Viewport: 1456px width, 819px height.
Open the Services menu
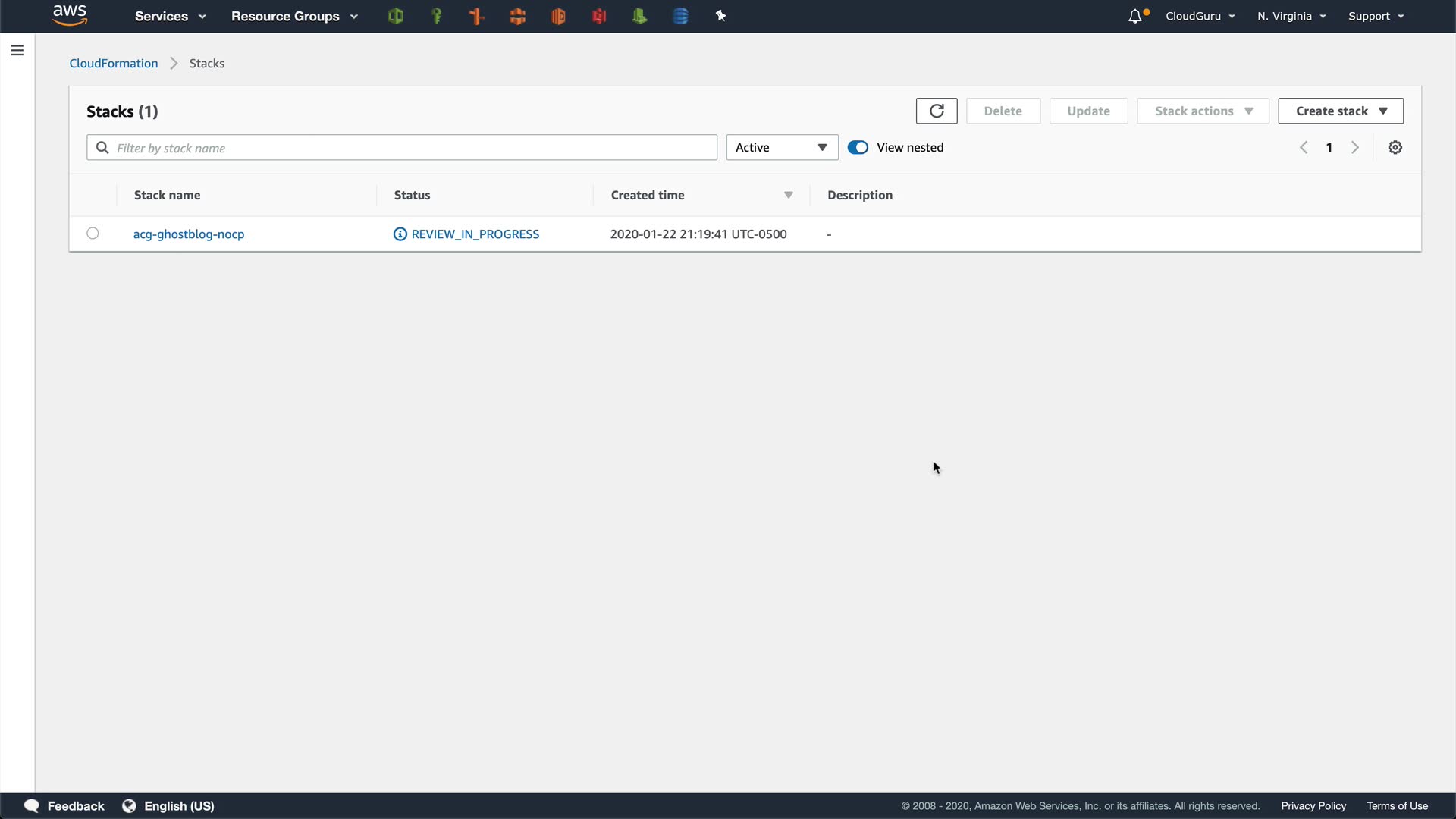pyautogui.click(x=170, y=16)
